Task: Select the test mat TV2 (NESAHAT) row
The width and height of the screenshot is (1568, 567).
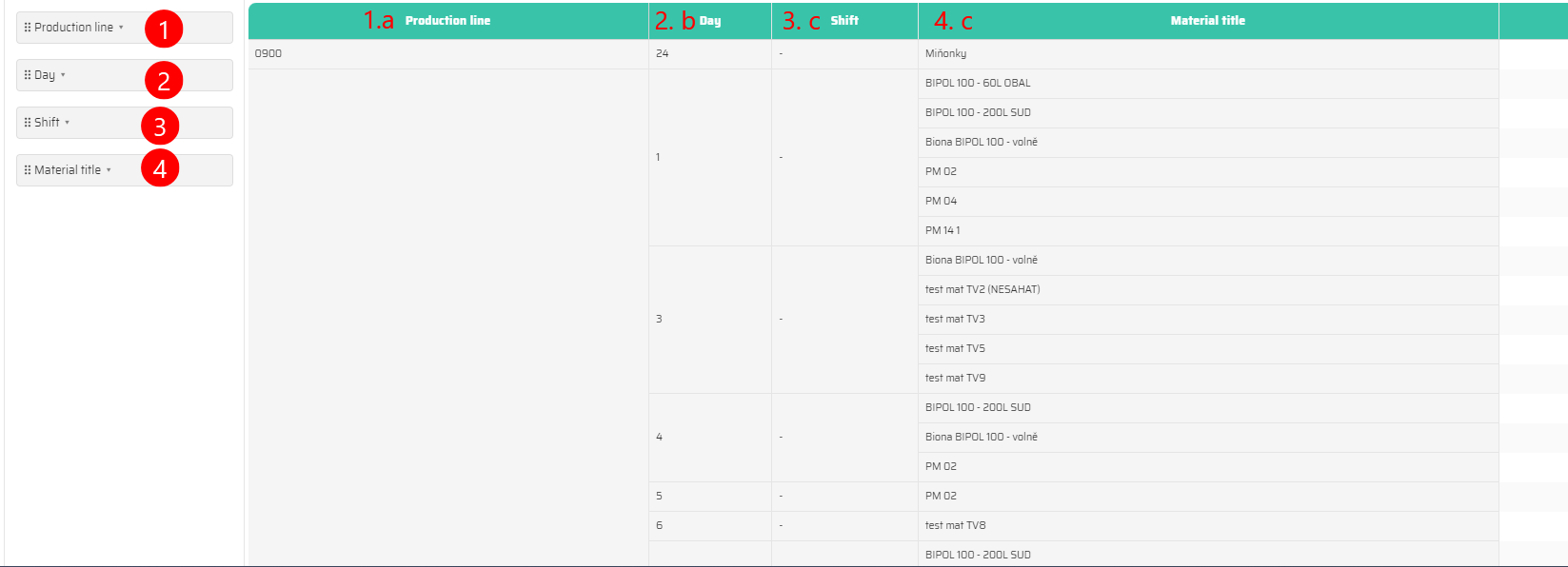Action: (982, 290)
